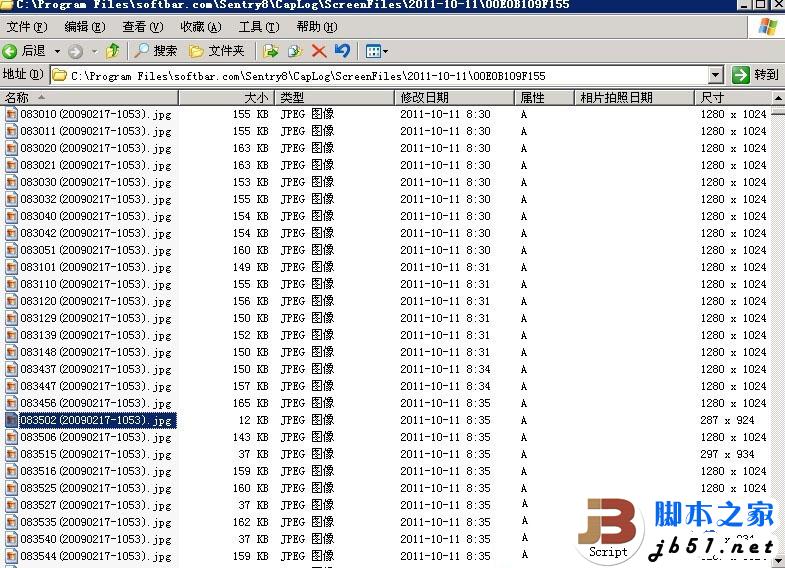Open the 文件(F) menu
Image resolution: width=785 pixels, height=568 pixels.
click(x=27, y=27)
